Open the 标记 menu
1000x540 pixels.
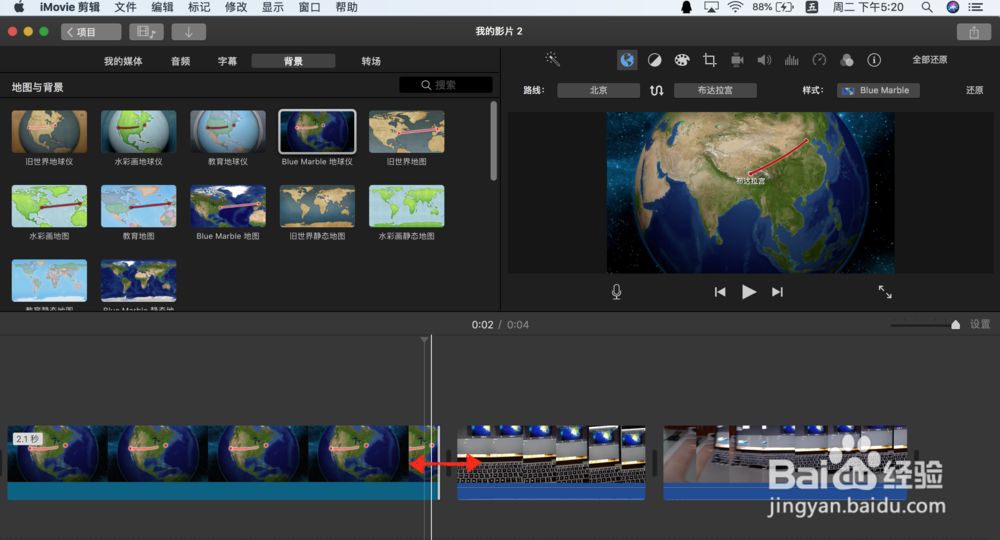click(199, 7)
